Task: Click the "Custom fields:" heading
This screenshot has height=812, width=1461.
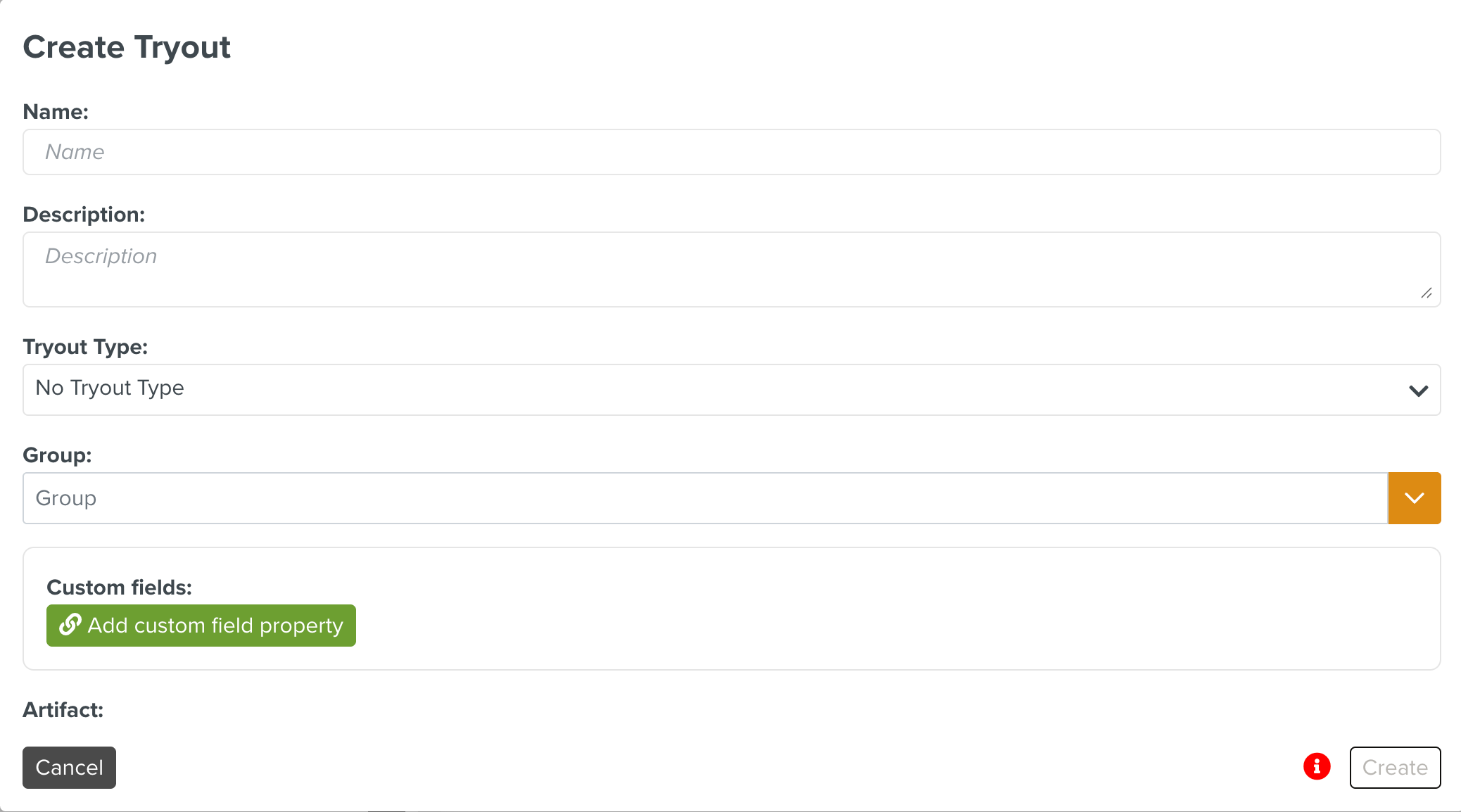Action: [119, 588]
